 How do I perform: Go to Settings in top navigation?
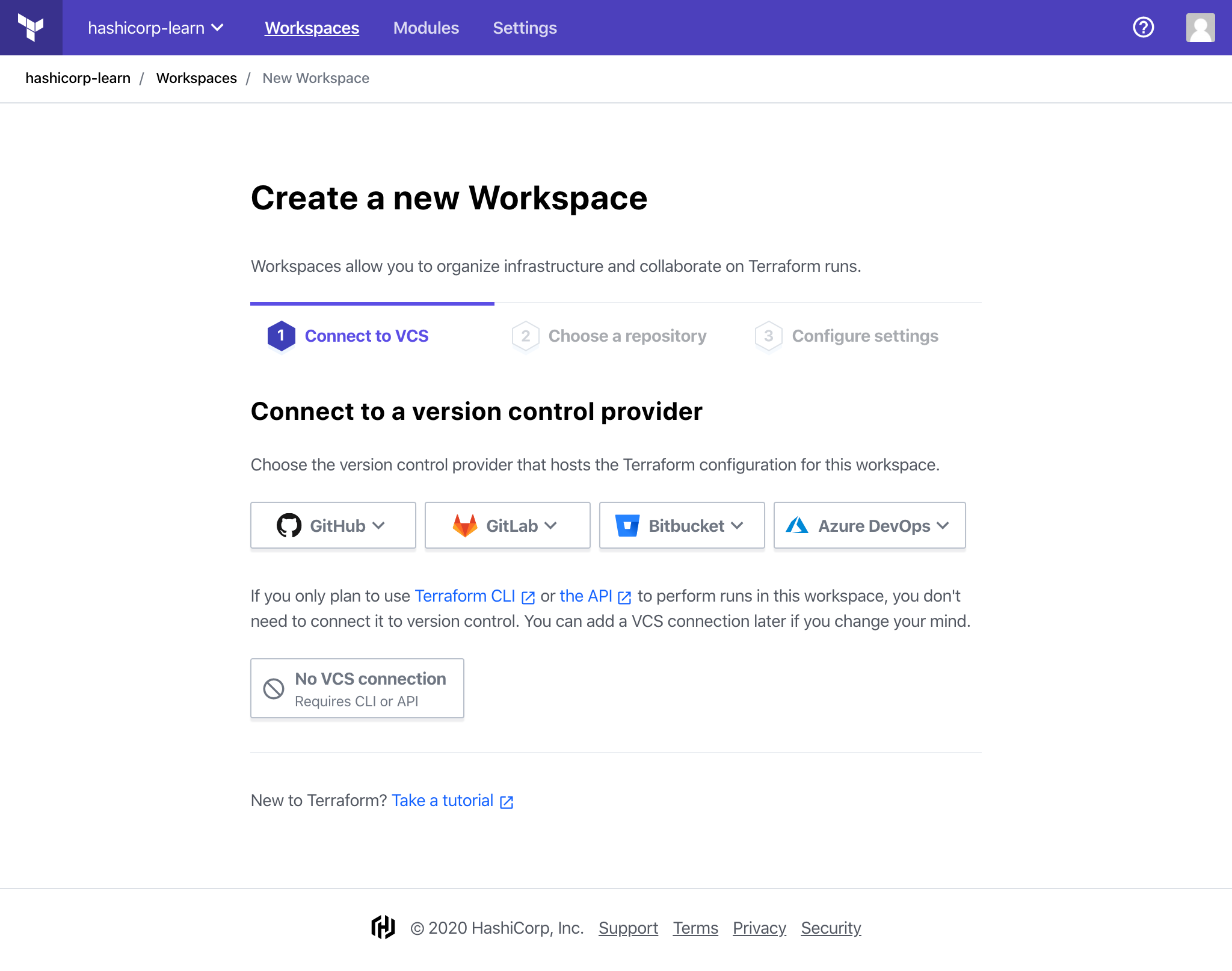(525, 28)
